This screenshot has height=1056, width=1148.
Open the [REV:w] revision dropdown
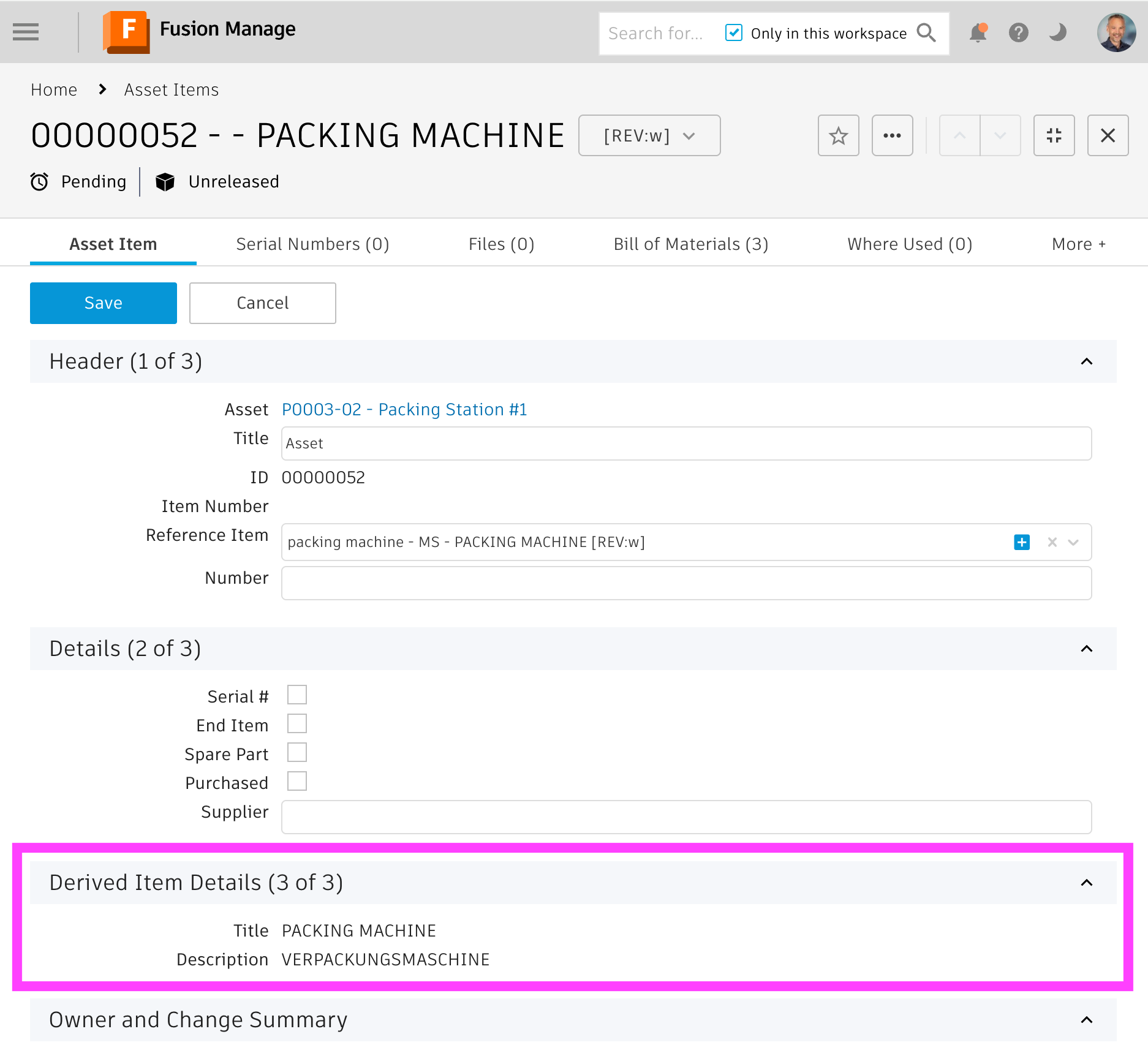tap(649, 135)
